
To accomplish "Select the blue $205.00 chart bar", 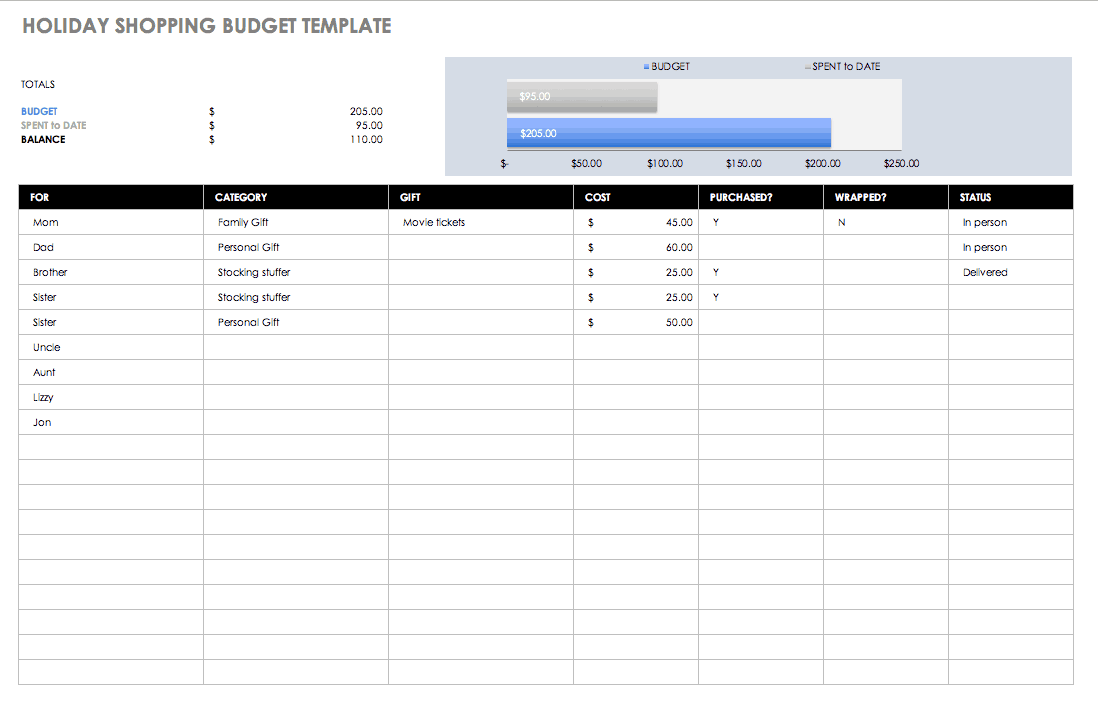I will point(669,133).
